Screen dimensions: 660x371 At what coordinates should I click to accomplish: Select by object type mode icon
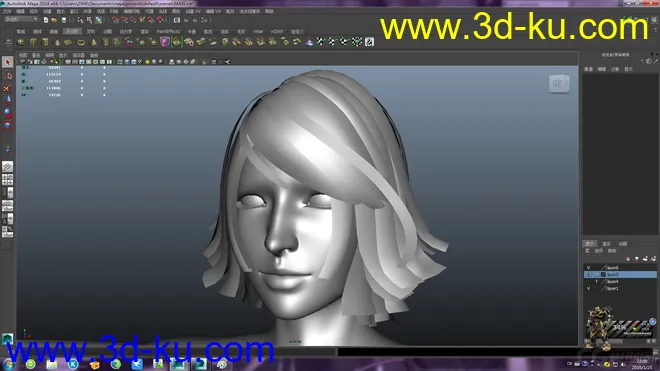[89, 20]
